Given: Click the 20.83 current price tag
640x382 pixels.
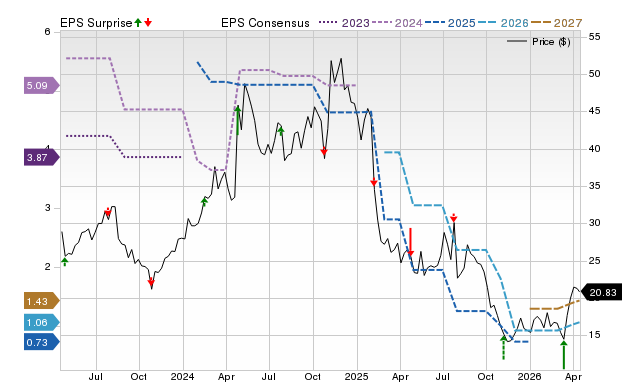Looking at the screenshot, I should [x=601, y=292].
